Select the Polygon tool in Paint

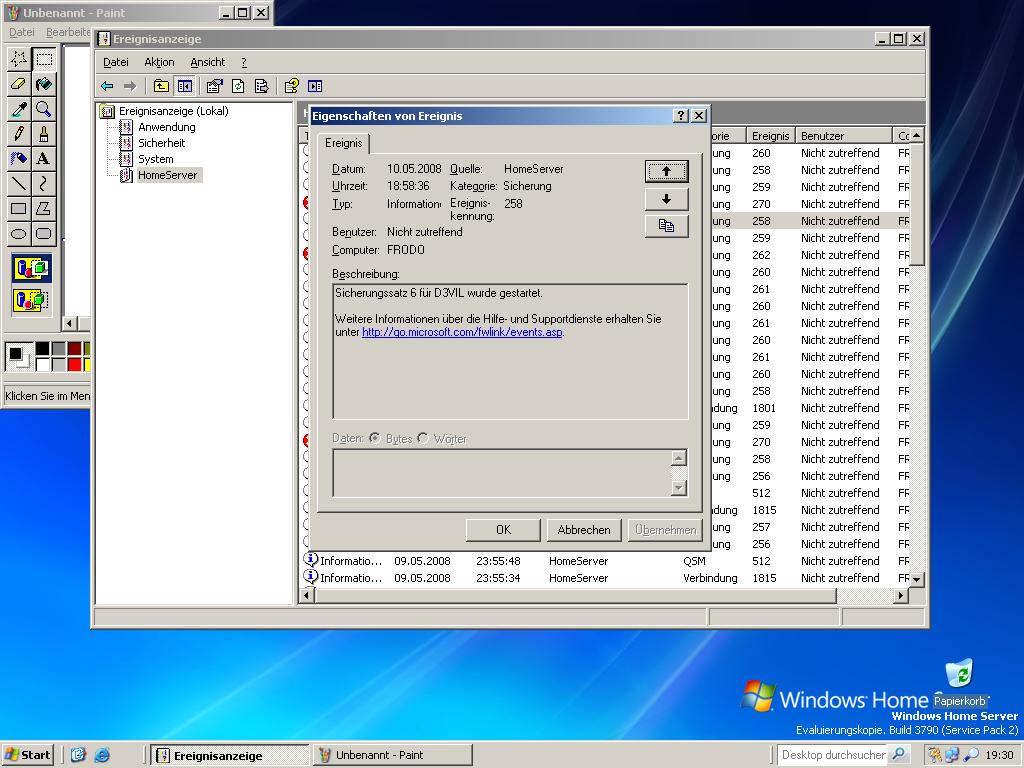pos(44,208)
